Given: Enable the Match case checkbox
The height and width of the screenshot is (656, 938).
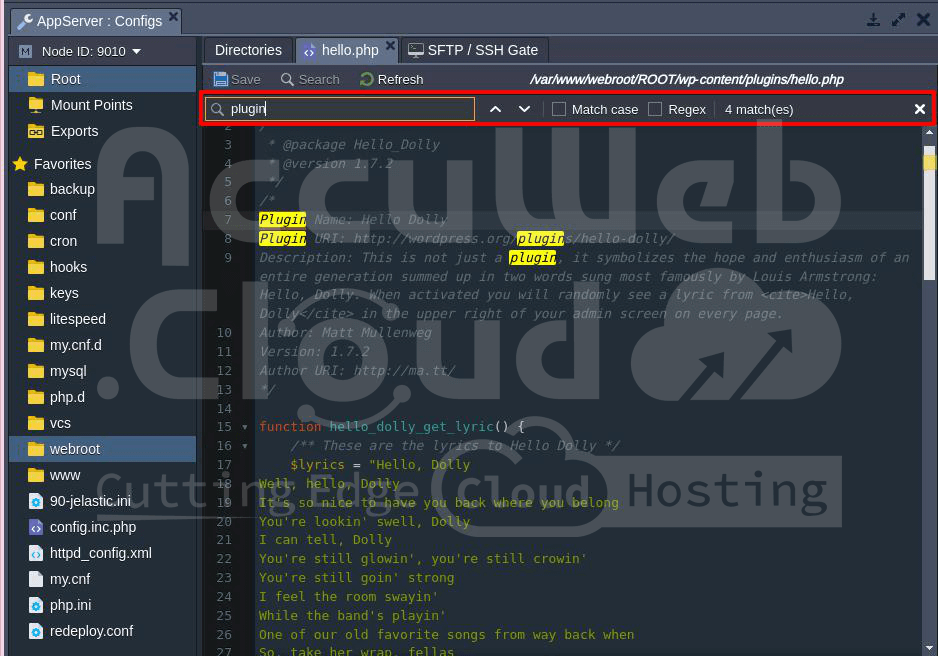Looking at the screenshot, I should (x=559, y=109).
